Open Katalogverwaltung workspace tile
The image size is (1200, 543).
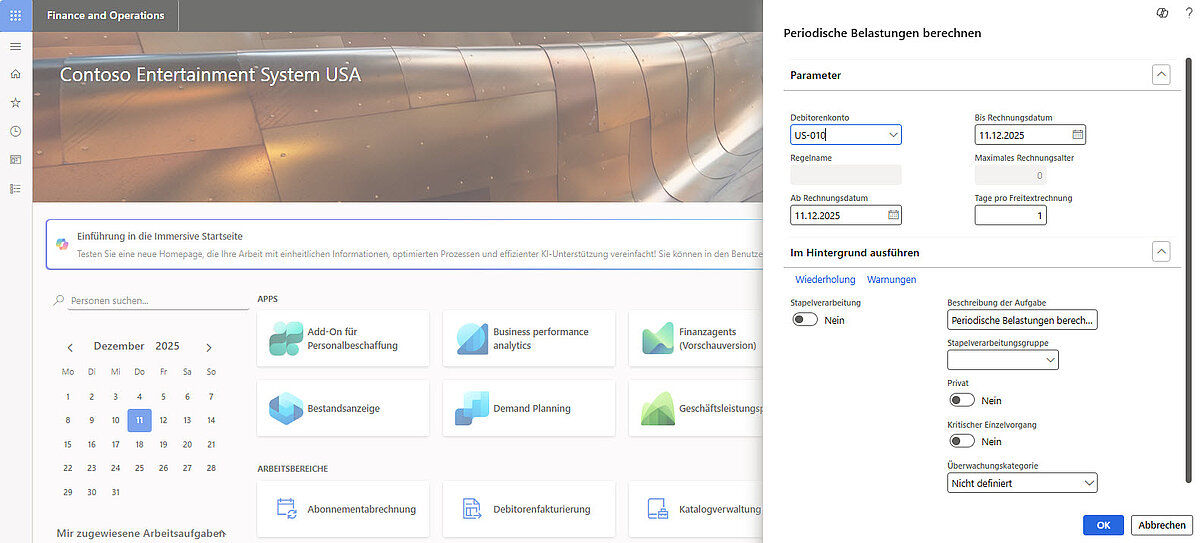[695, 509]
